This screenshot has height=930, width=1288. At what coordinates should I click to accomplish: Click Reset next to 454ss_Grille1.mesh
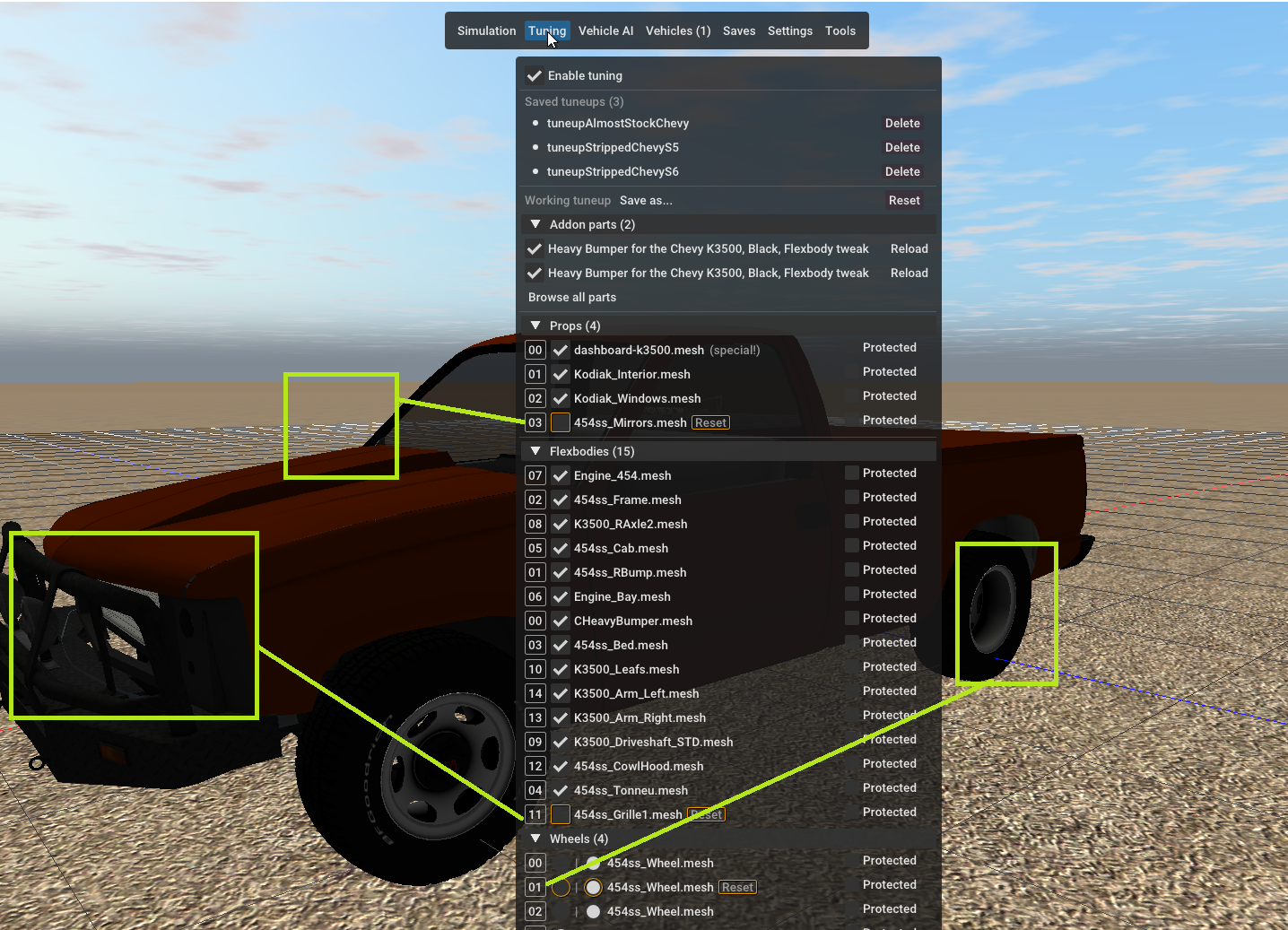click(707, 815)
